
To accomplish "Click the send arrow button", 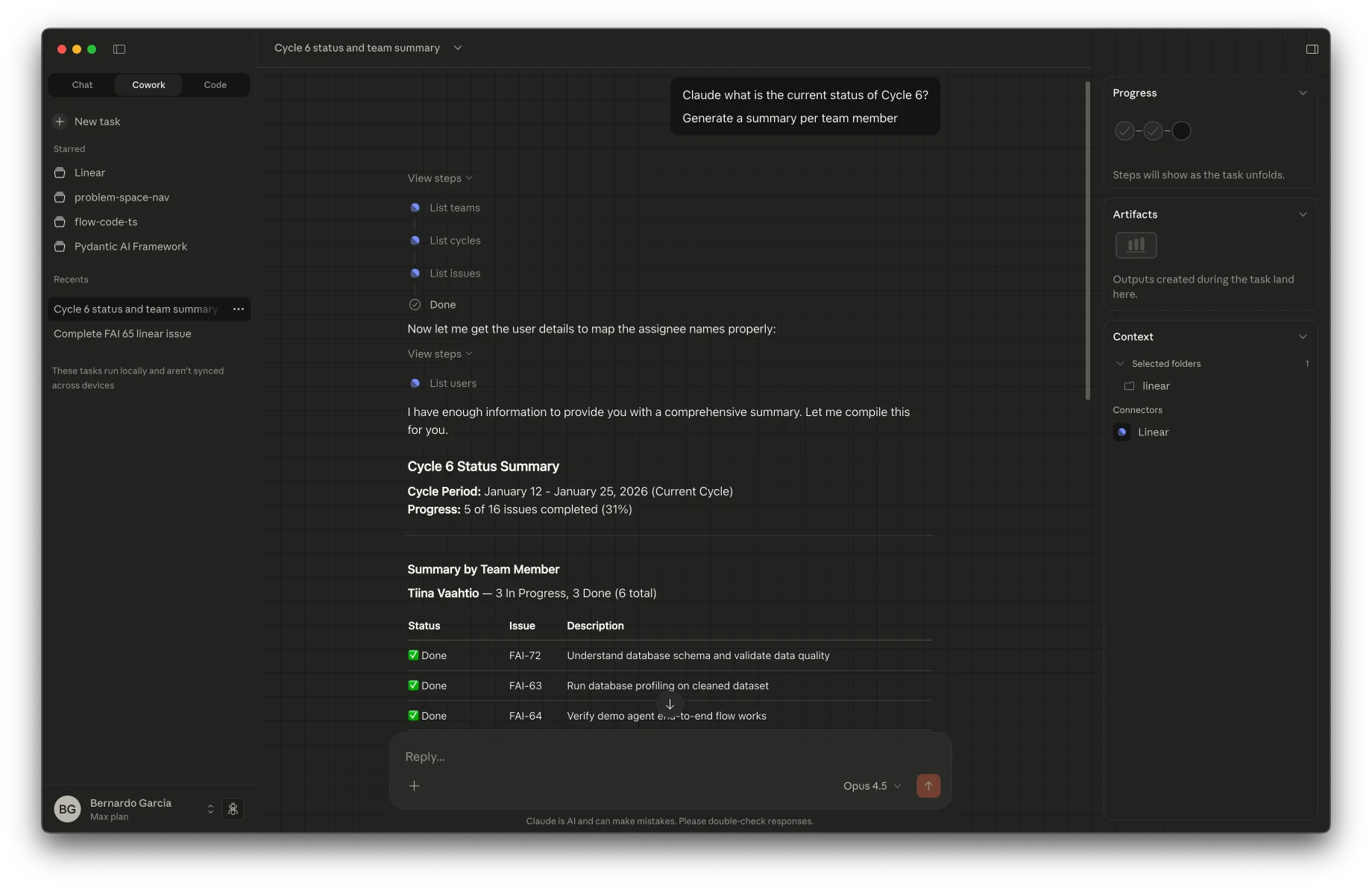I will pos(928,786).
